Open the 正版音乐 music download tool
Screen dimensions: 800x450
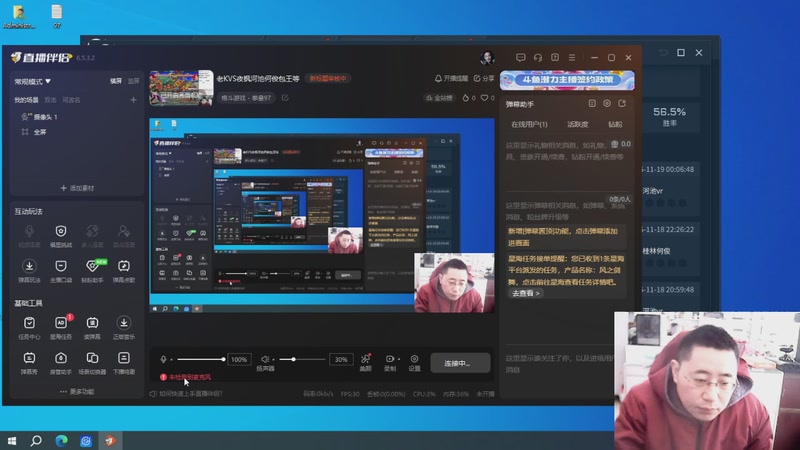point(123,322)
